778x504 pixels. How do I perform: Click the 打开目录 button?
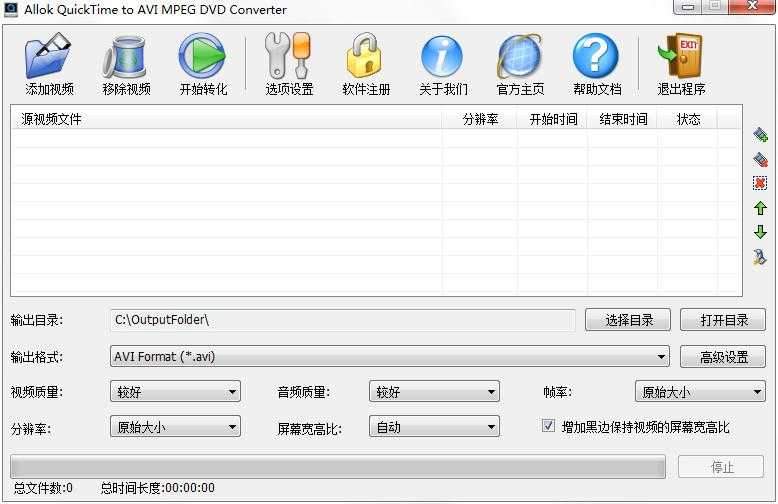[723, 320]
